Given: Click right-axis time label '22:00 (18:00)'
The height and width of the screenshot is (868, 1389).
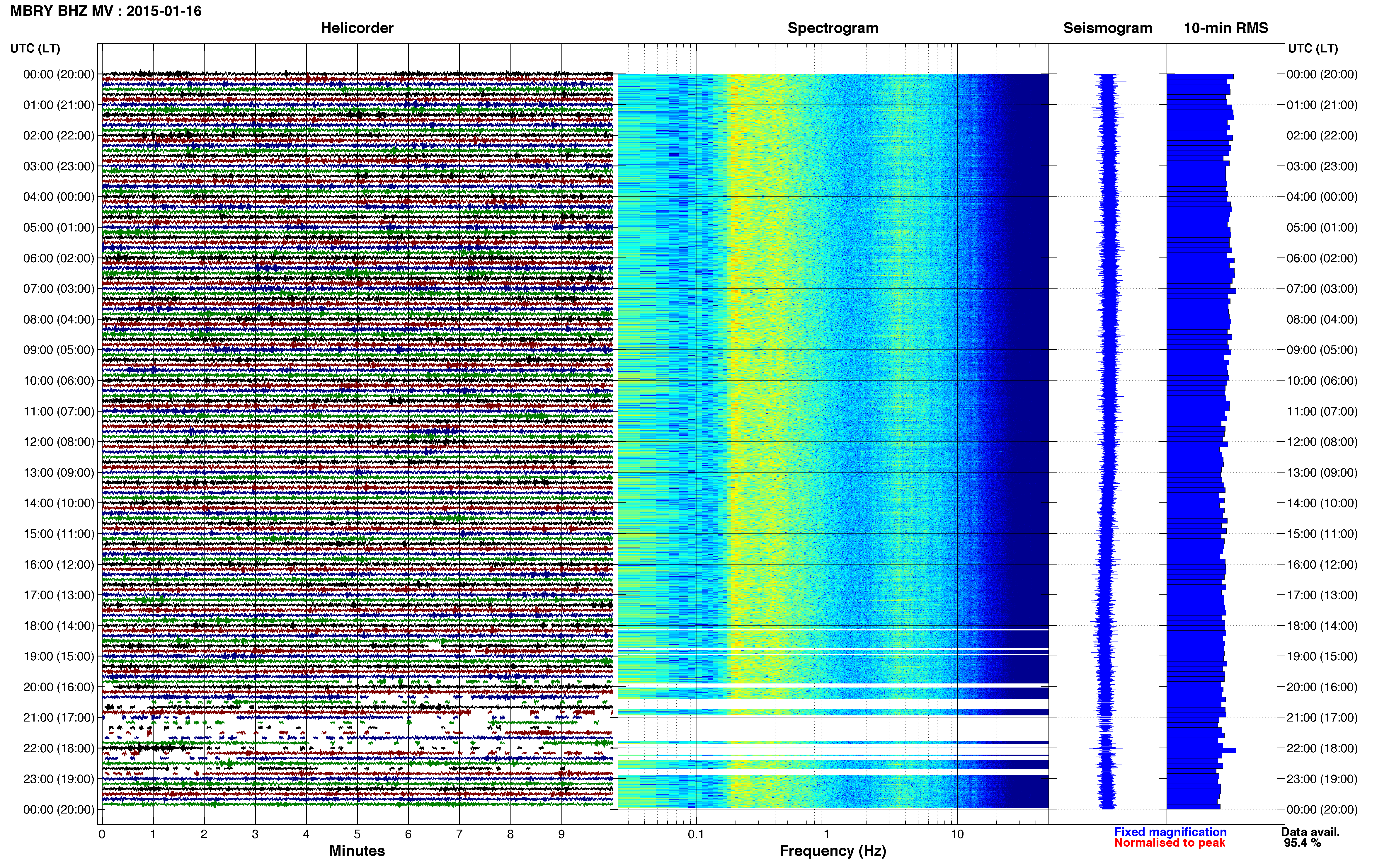Looking at the screenshot, I should (x=1322, y=748).
